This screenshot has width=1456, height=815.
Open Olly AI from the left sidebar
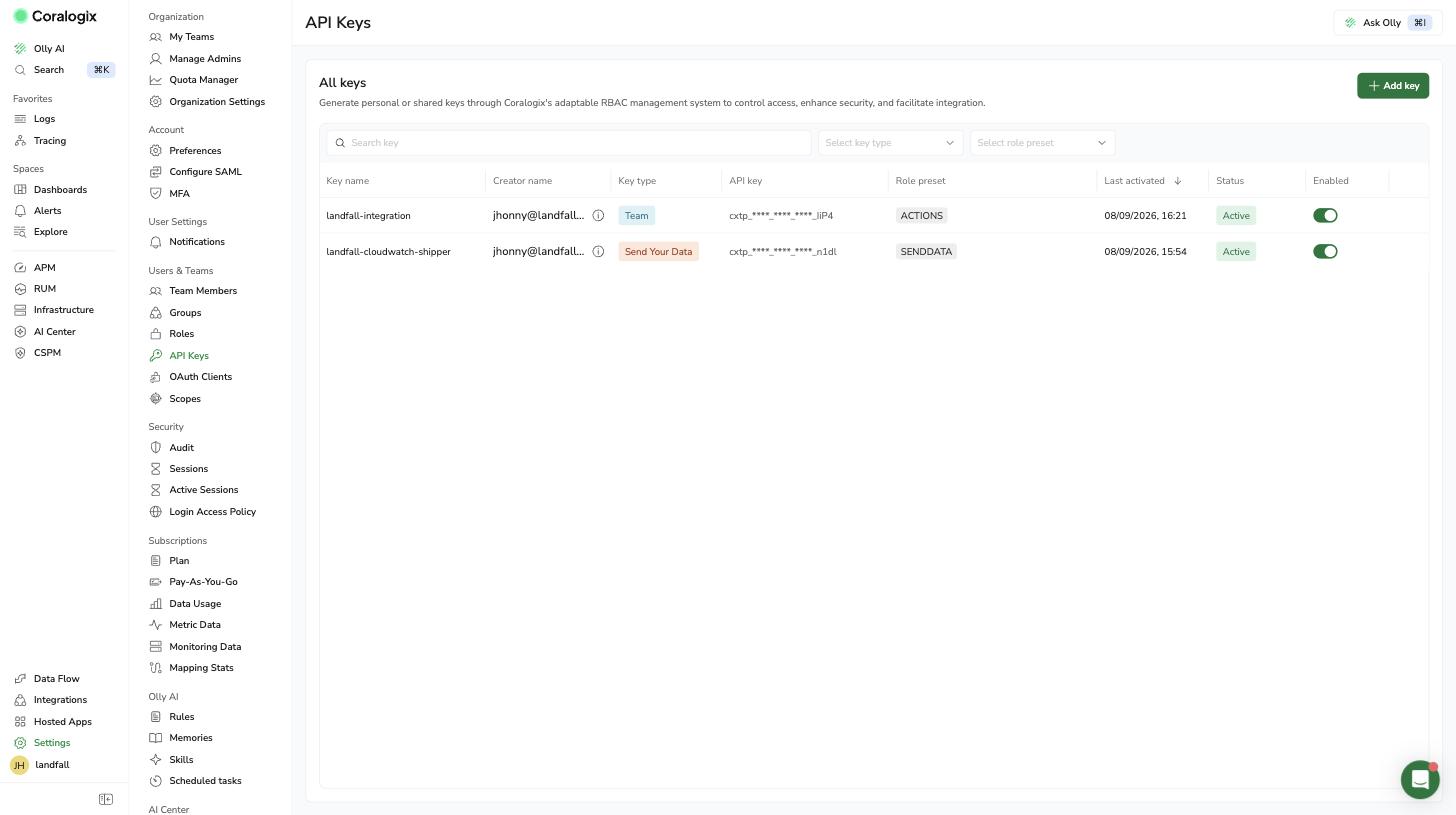pyautogui.click(x=39, y=48)
